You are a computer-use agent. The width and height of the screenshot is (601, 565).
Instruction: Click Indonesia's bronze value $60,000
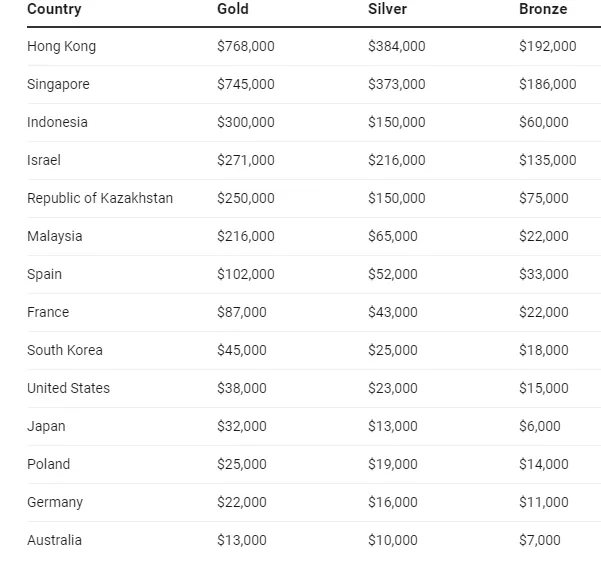pyautogui.click(x=543, y=122)
